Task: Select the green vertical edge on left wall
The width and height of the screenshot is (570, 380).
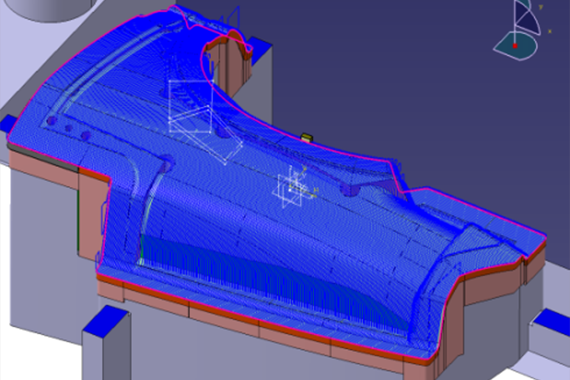Action: pyautogui.click(x=78, y=219)
